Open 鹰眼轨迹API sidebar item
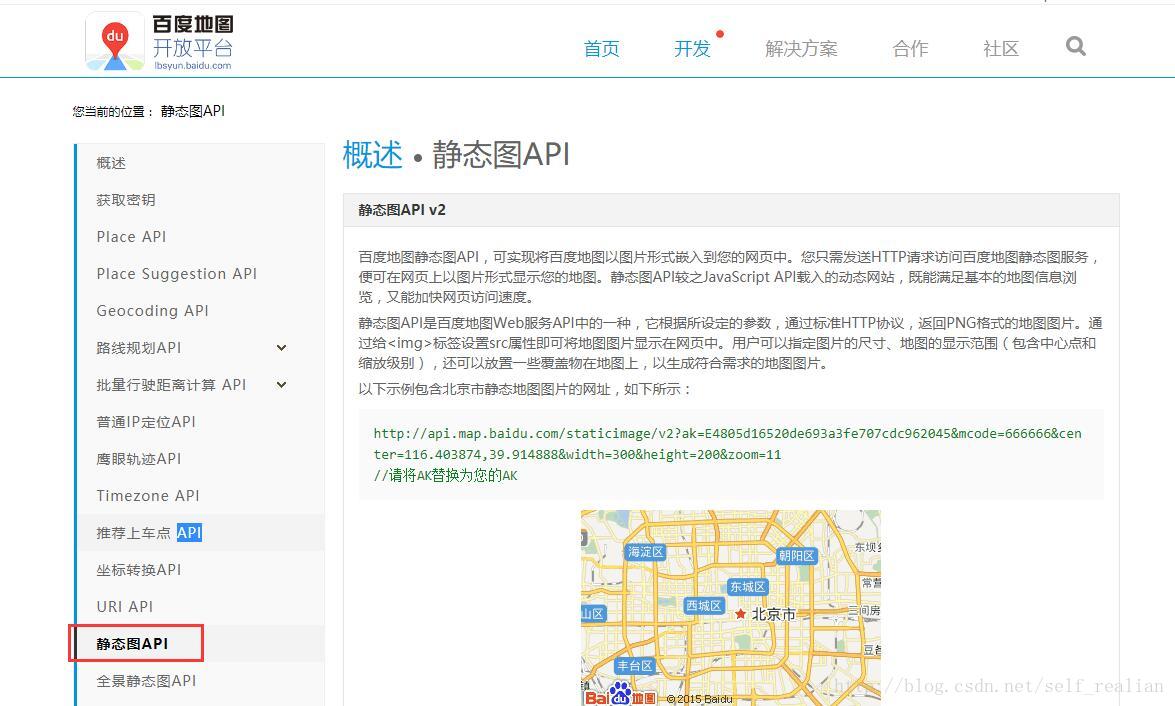1175x706 pixels. tap(139, 459)
